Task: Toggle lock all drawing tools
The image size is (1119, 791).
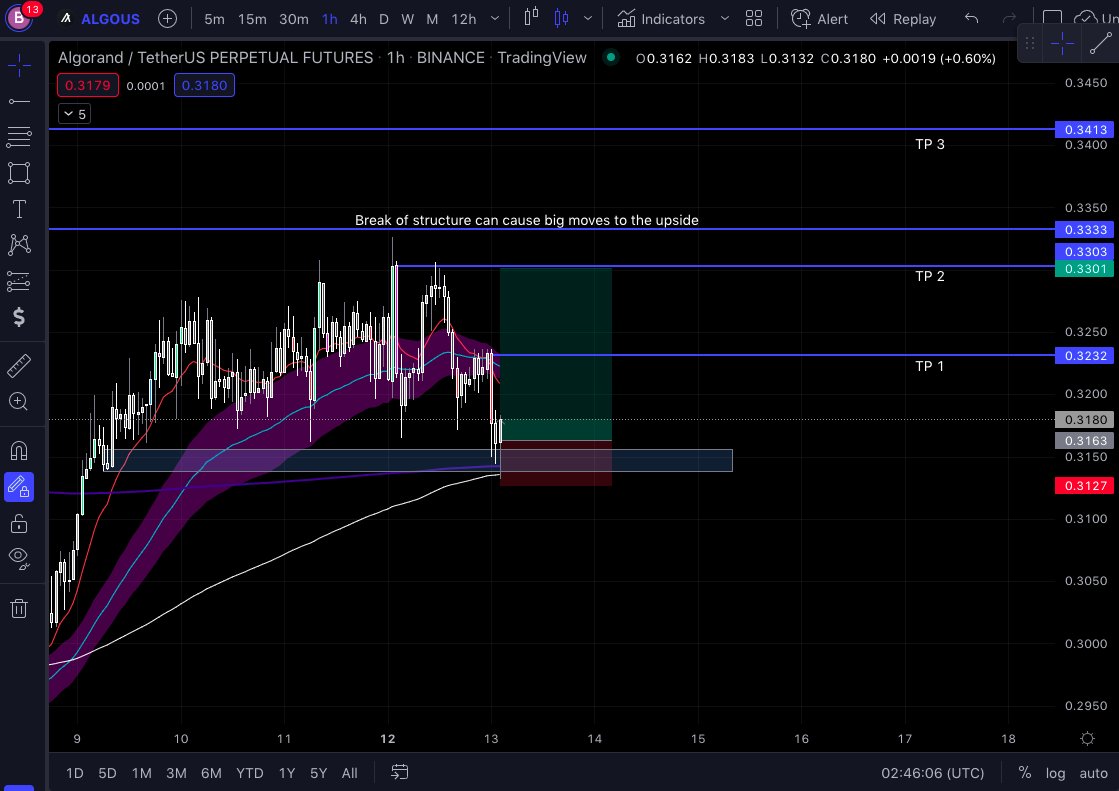Action: pos(19,524)
